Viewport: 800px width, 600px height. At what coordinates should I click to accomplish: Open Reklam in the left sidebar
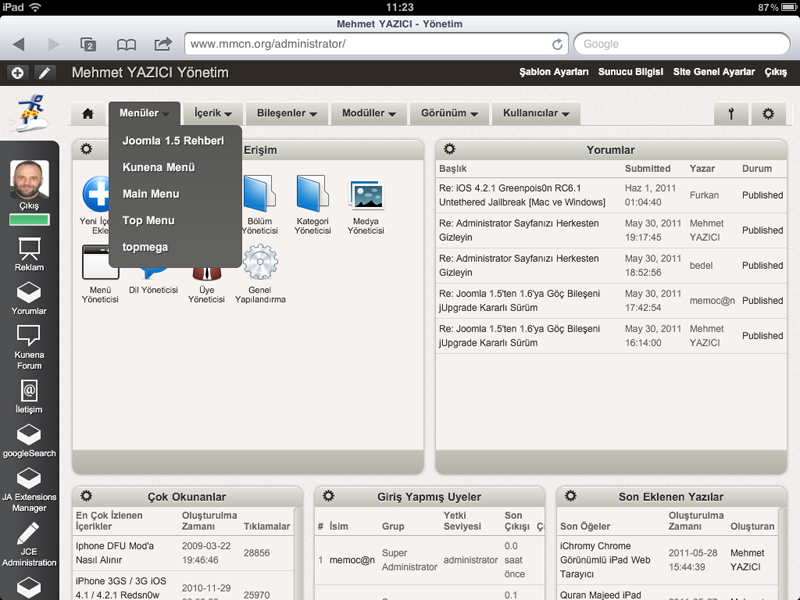(29, 255)
